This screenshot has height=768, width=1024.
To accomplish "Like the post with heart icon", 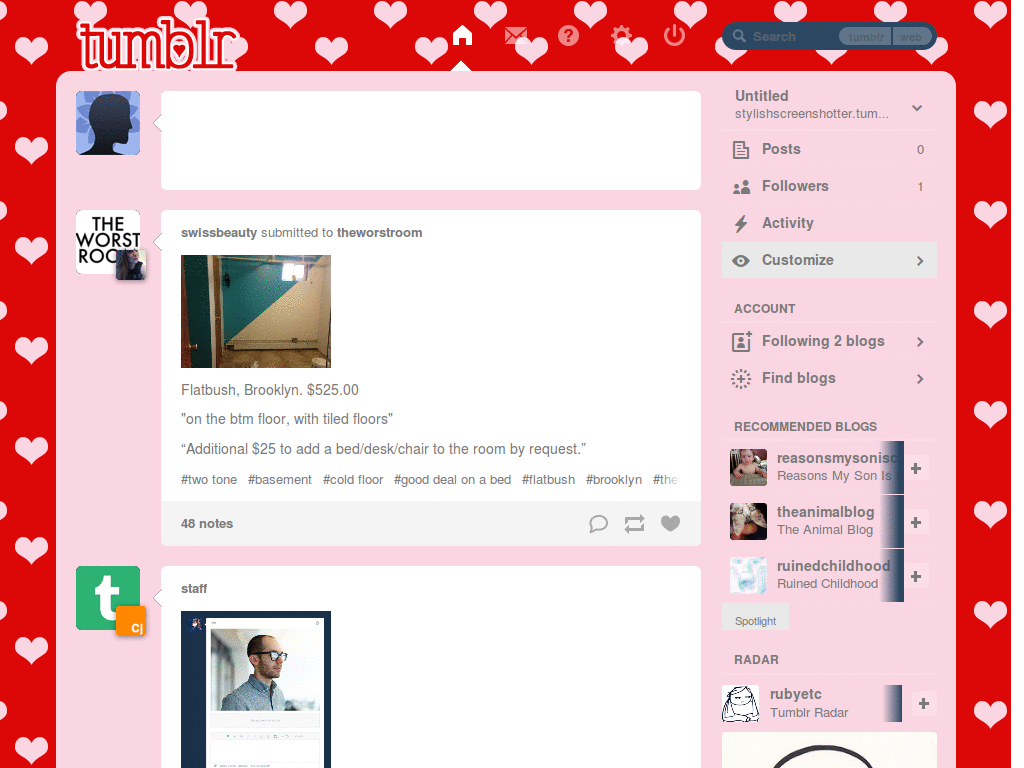I will pos(670,523).
